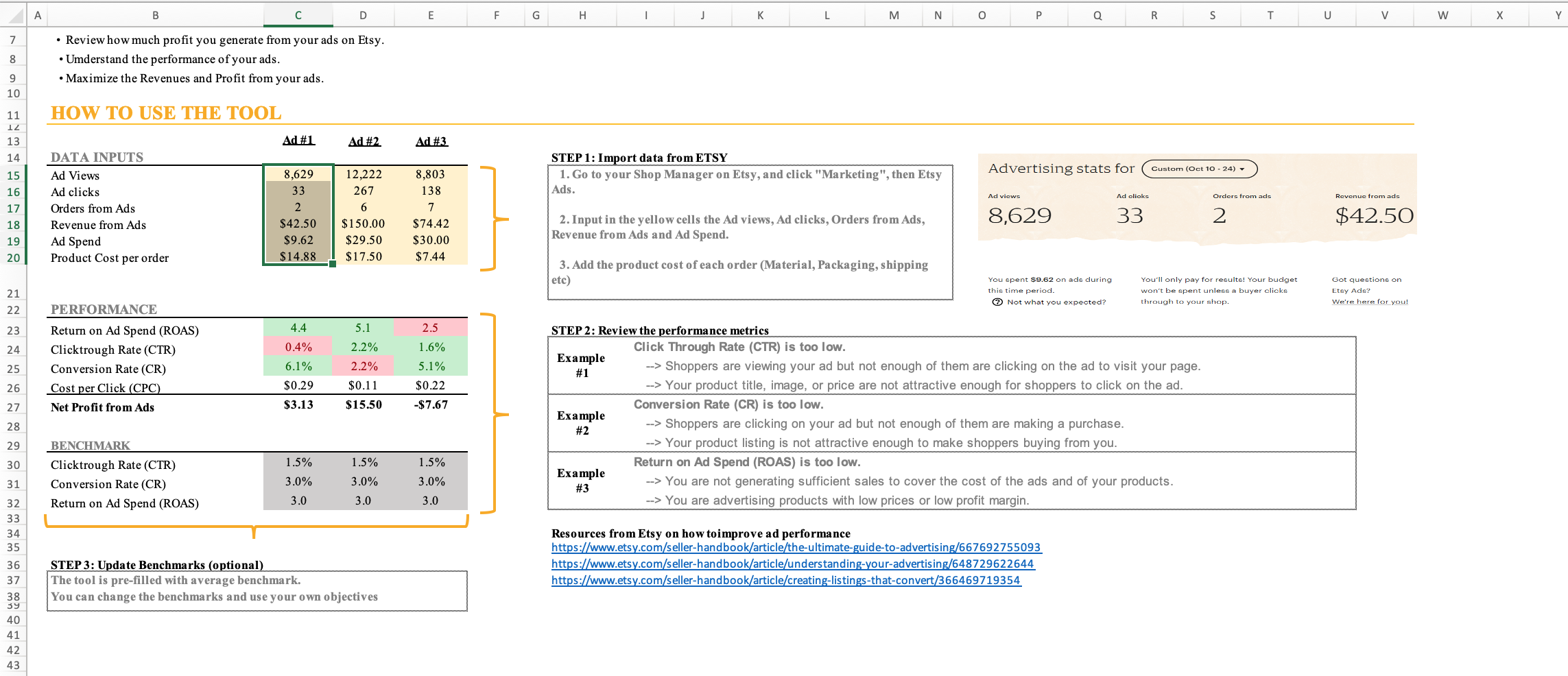The image size is (1568, 676).
Task: Click the Example #3 label
Action: [x=581, y=481]
